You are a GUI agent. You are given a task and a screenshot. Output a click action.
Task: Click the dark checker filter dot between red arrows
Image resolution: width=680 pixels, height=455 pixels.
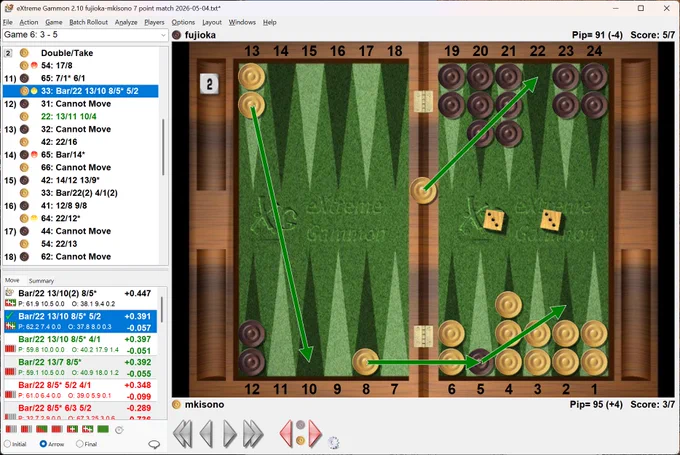(x=301, y=425)
